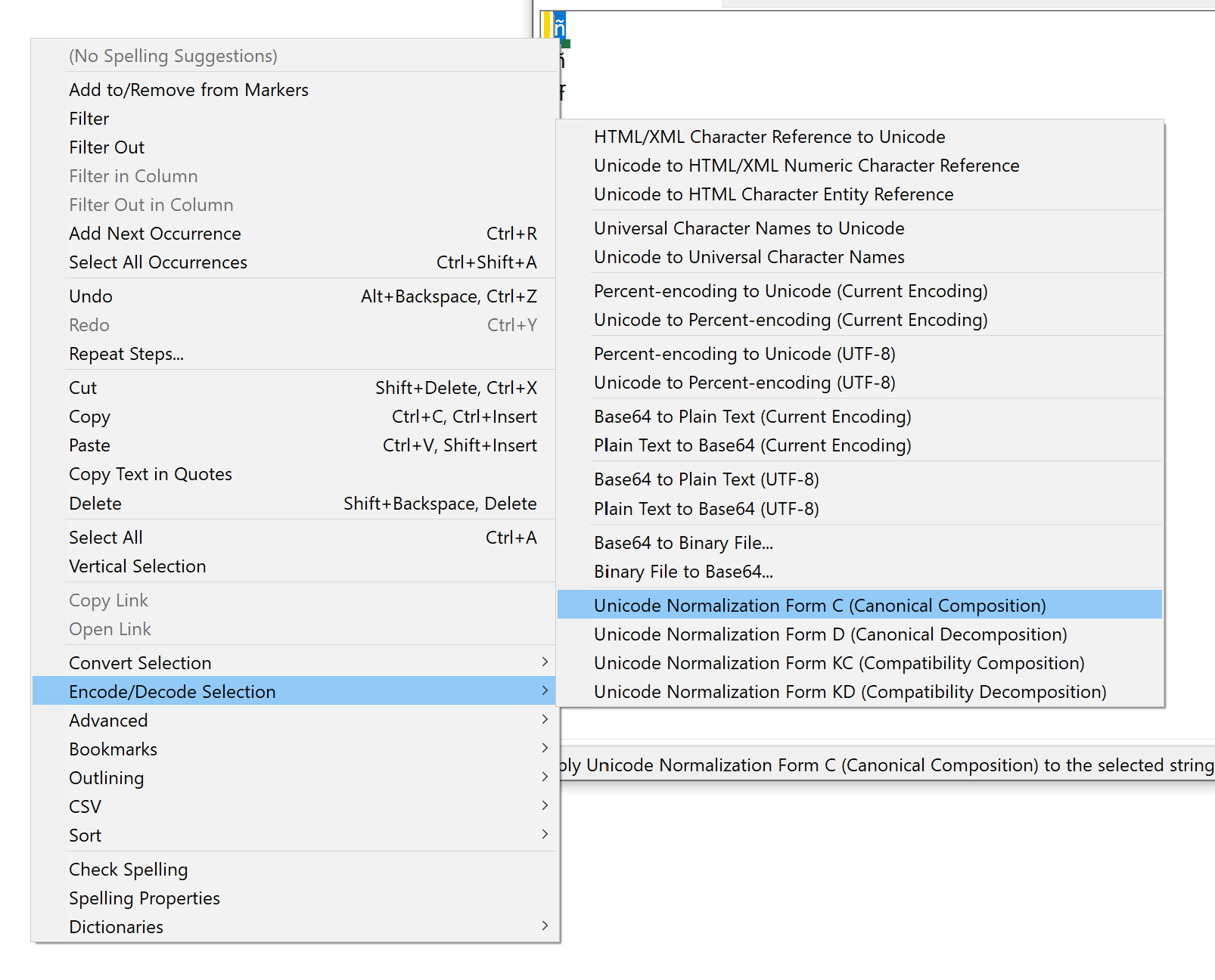
Task: Choose Copy Text in Quotes
Action: pyautogui.click(x=295, y=474)
